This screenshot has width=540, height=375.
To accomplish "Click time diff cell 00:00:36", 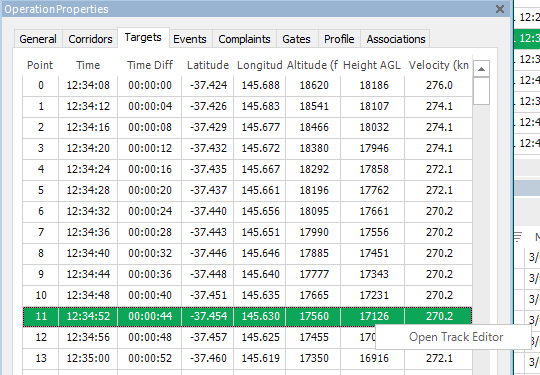I will [150, 274].
